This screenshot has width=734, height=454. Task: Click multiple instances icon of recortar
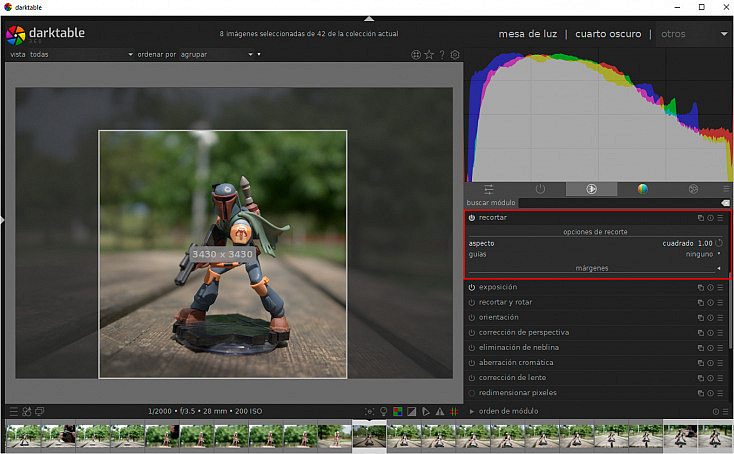(701, 218)
